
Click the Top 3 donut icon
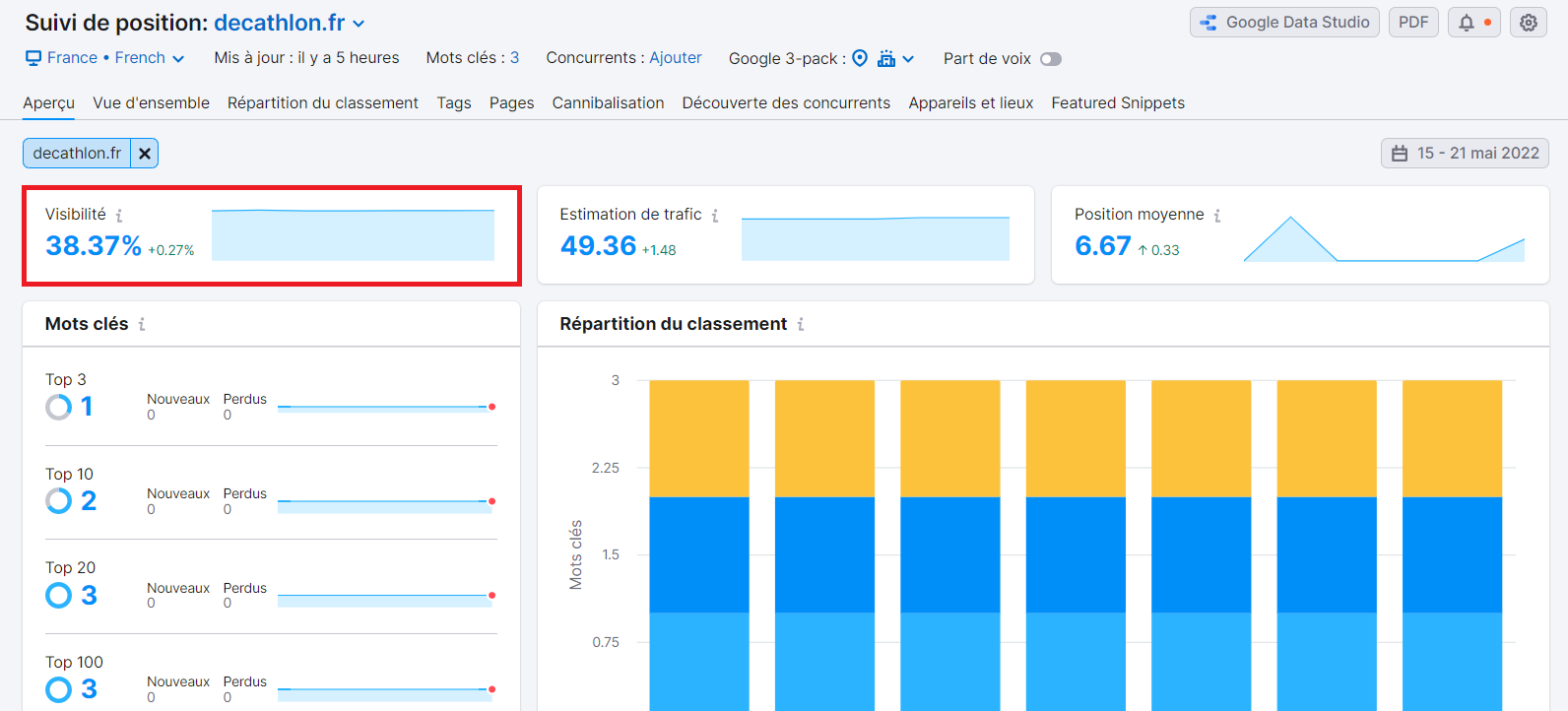pos(59,407)
